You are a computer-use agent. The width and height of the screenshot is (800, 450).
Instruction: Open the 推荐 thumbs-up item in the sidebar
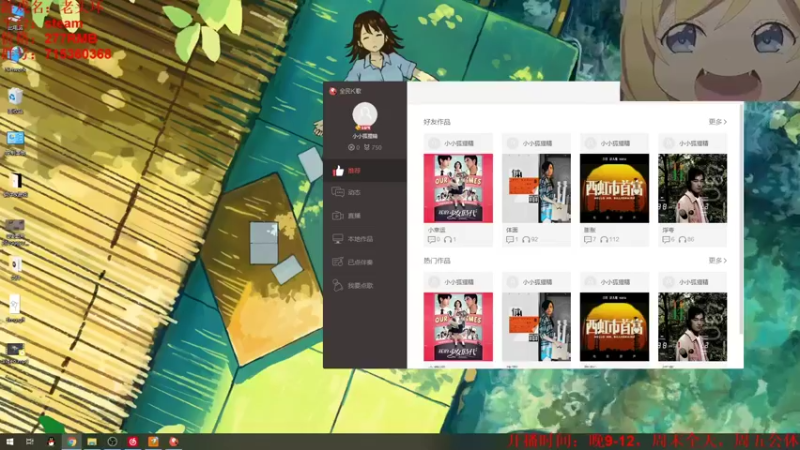point(365,171)
